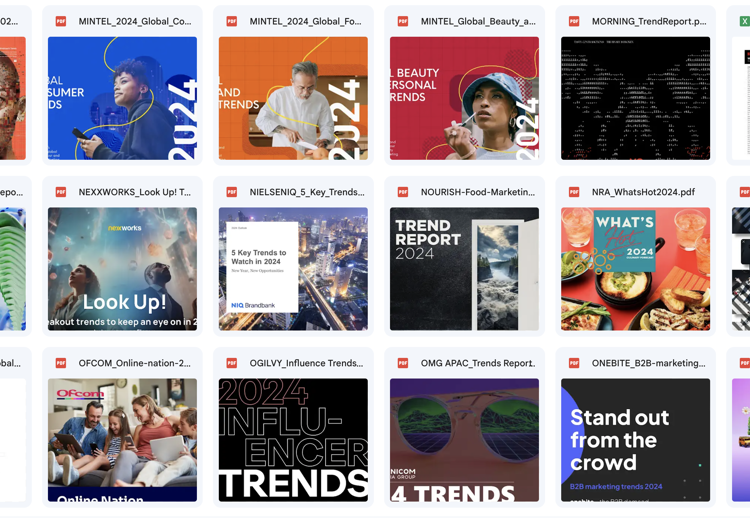Open the 2024 Influencer Trends cover thumbnail
This screenshot has height=518, width=750.
[293, 440]
